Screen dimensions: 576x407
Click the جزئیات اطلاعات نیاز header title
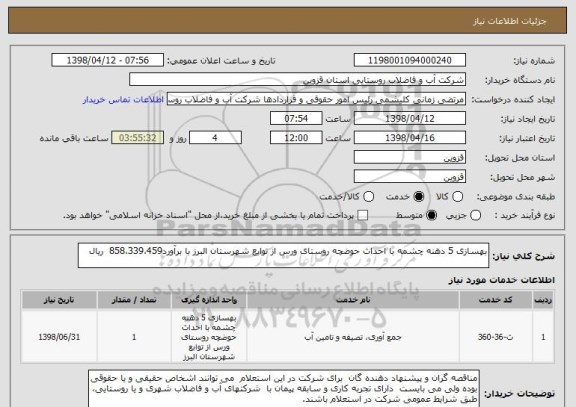(x=510, y=21)
